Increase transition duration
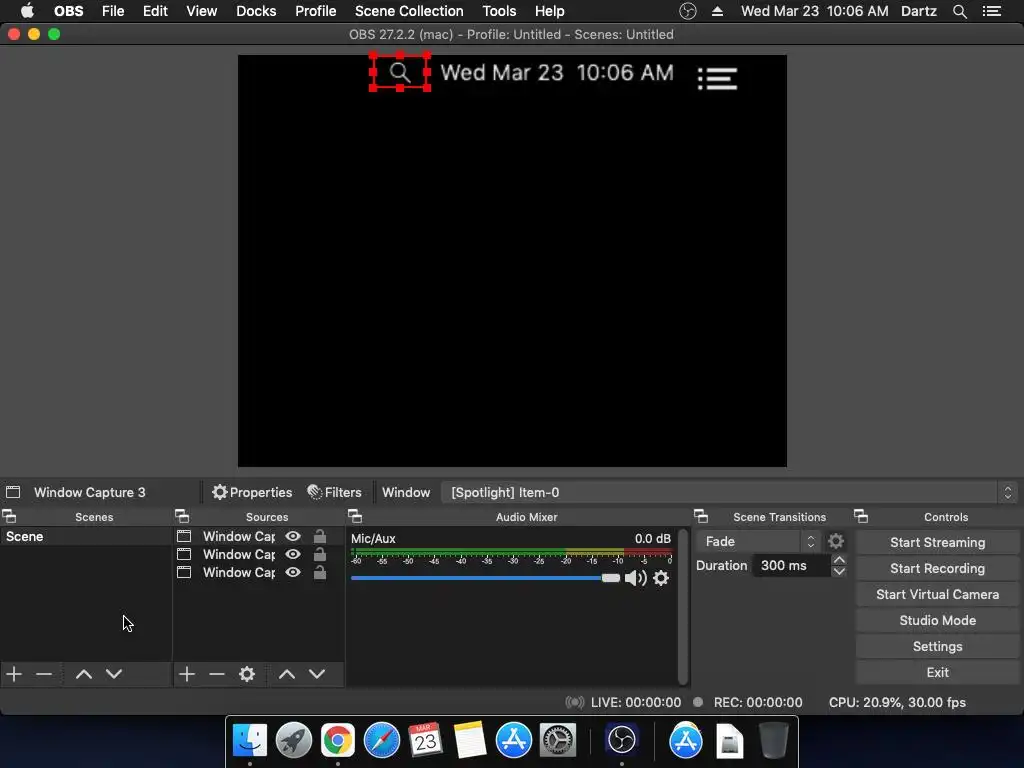Viewport: 1024px width, 768px height. coord(839,560)
